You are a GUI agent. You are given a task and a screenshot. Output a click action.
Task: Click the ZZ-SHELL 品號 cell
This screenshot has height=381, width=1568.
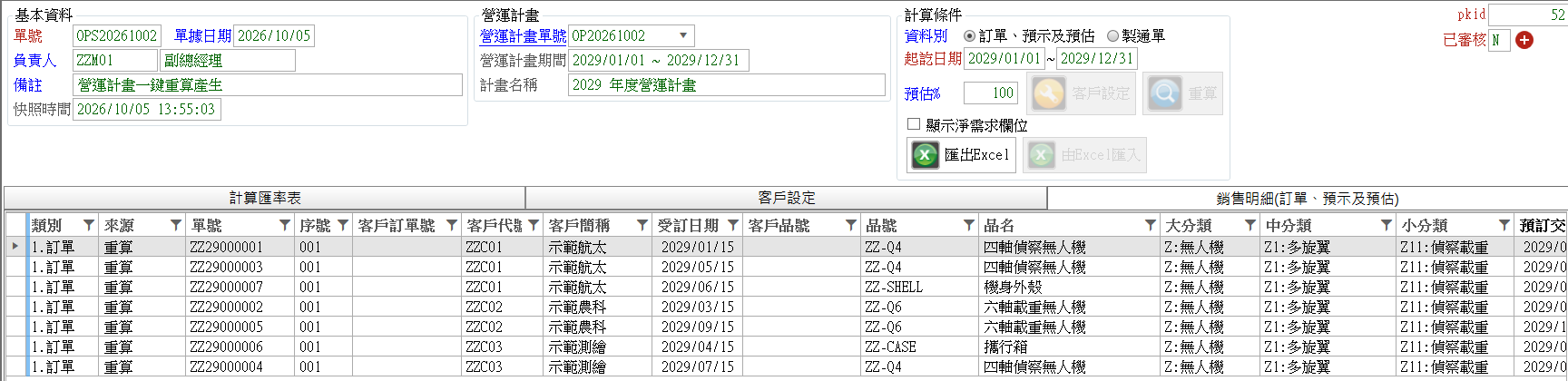point(919,287)
